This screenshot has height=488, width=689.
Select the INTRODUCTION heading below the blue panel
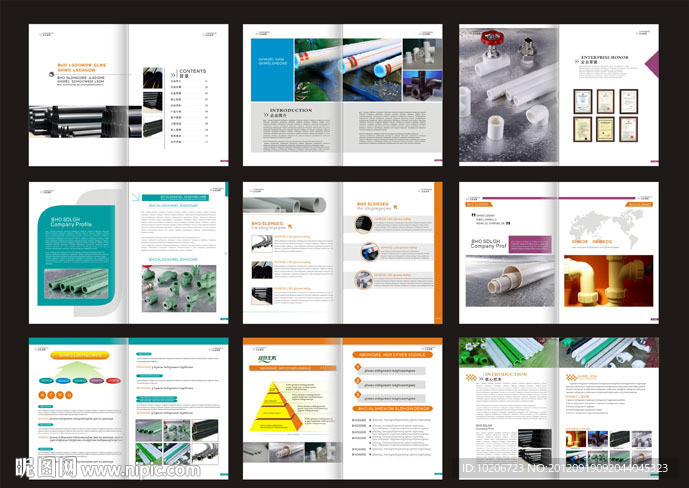(x=290, y=110)
